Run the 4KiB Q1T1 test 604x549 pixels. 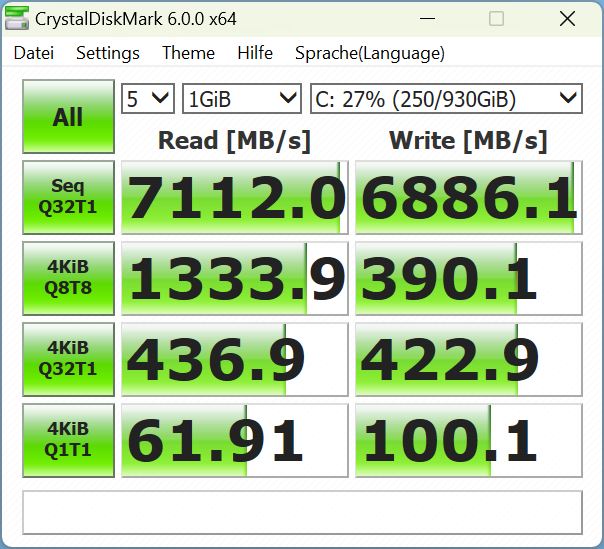69,440
